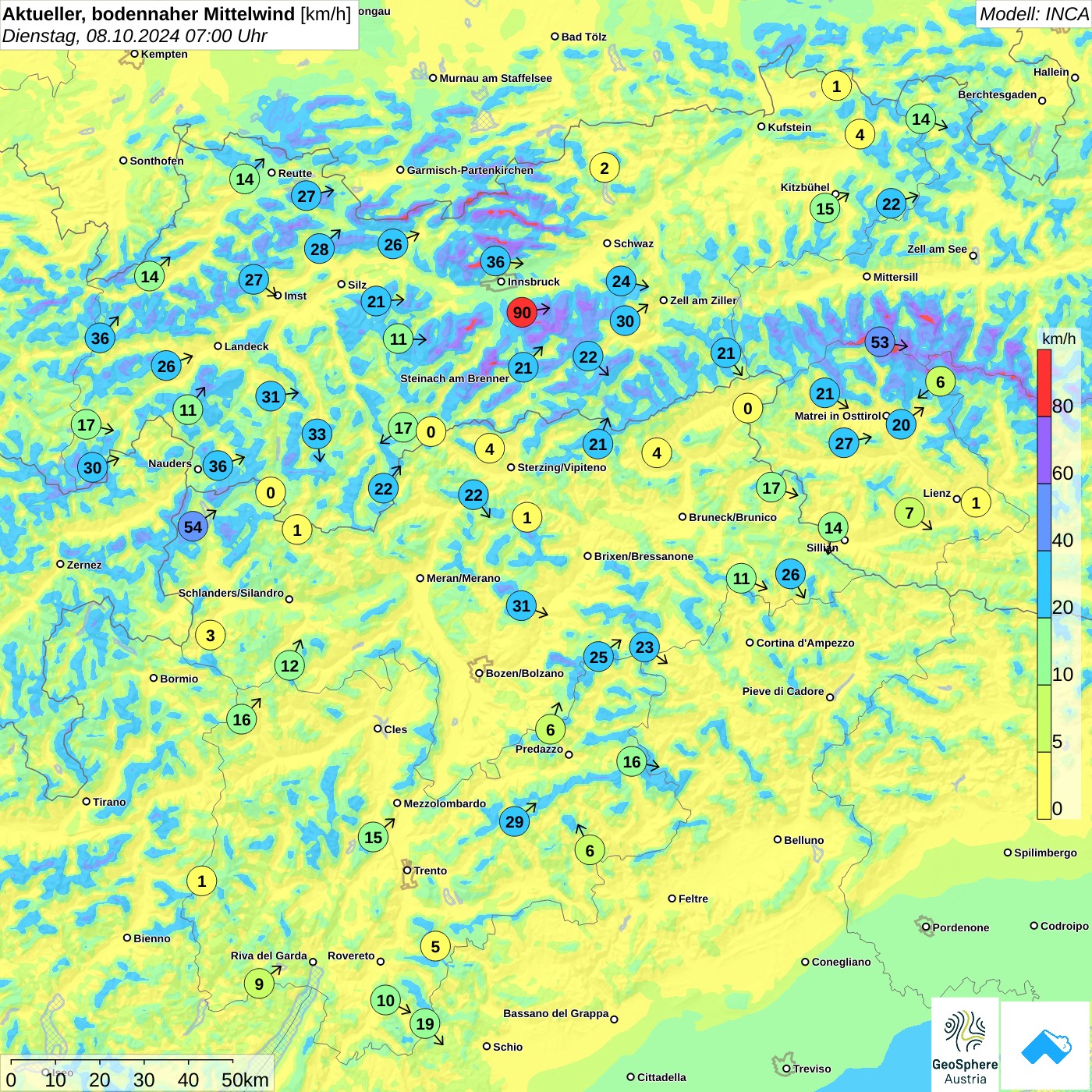Viewport: 1092px width, 1092px height.
Task: Click the Zell am See label
Action: tap(937, 250)
